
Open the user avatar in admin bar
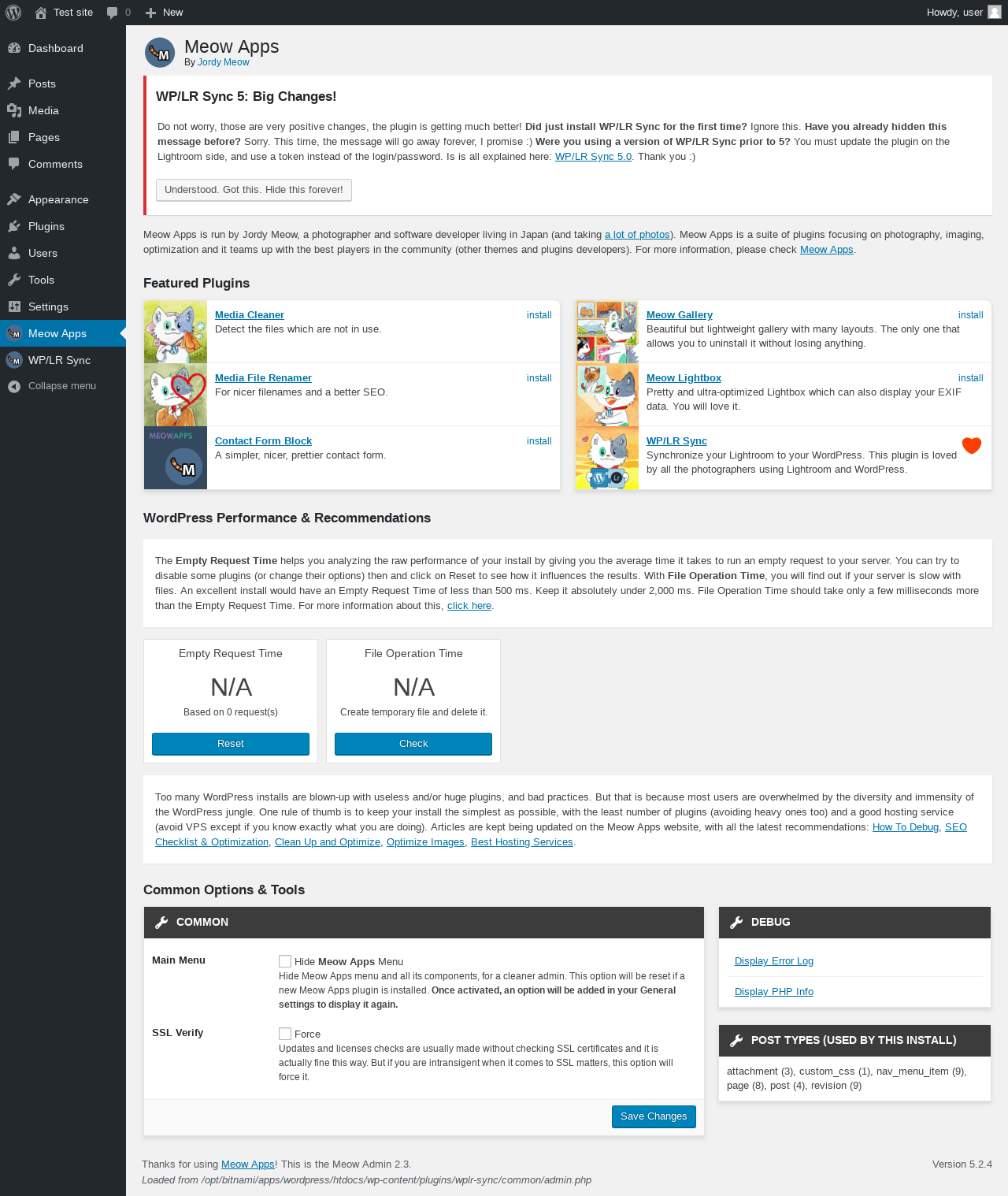(x=995, y=13)
